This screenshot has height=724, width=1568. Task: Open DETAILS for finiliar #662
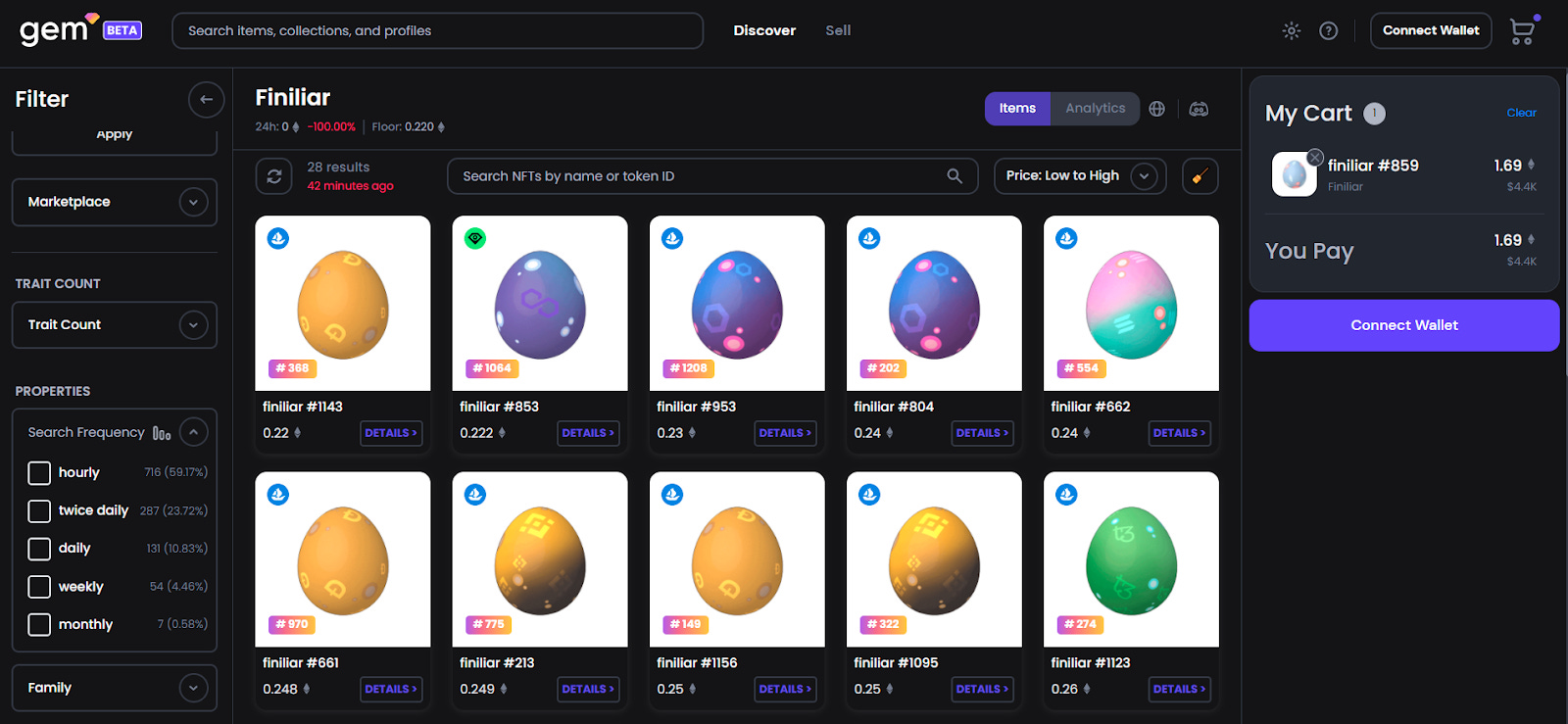1179,433
